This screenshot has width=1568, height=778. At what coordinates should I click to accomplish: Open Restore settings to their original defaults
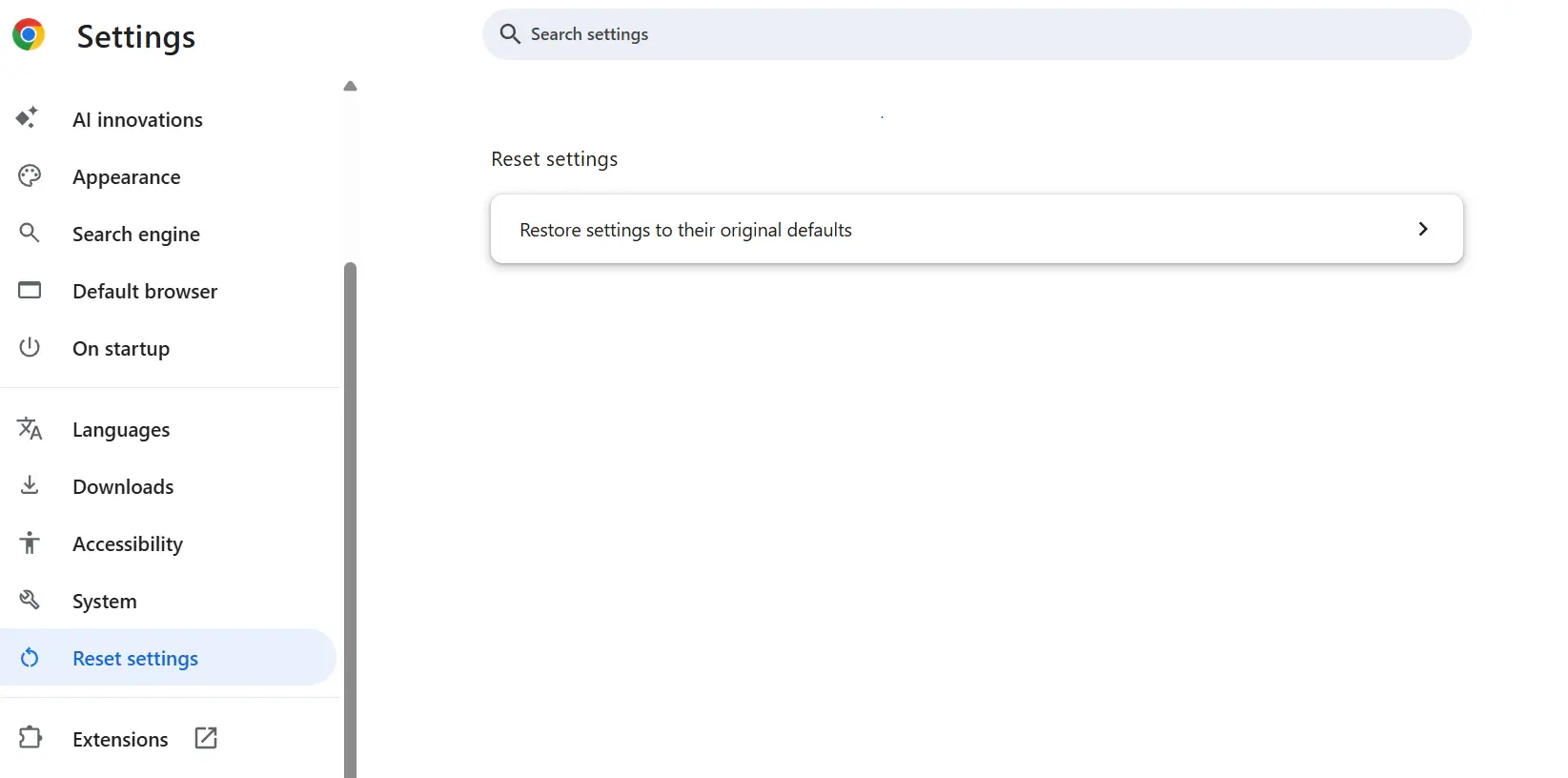[976, 229]
